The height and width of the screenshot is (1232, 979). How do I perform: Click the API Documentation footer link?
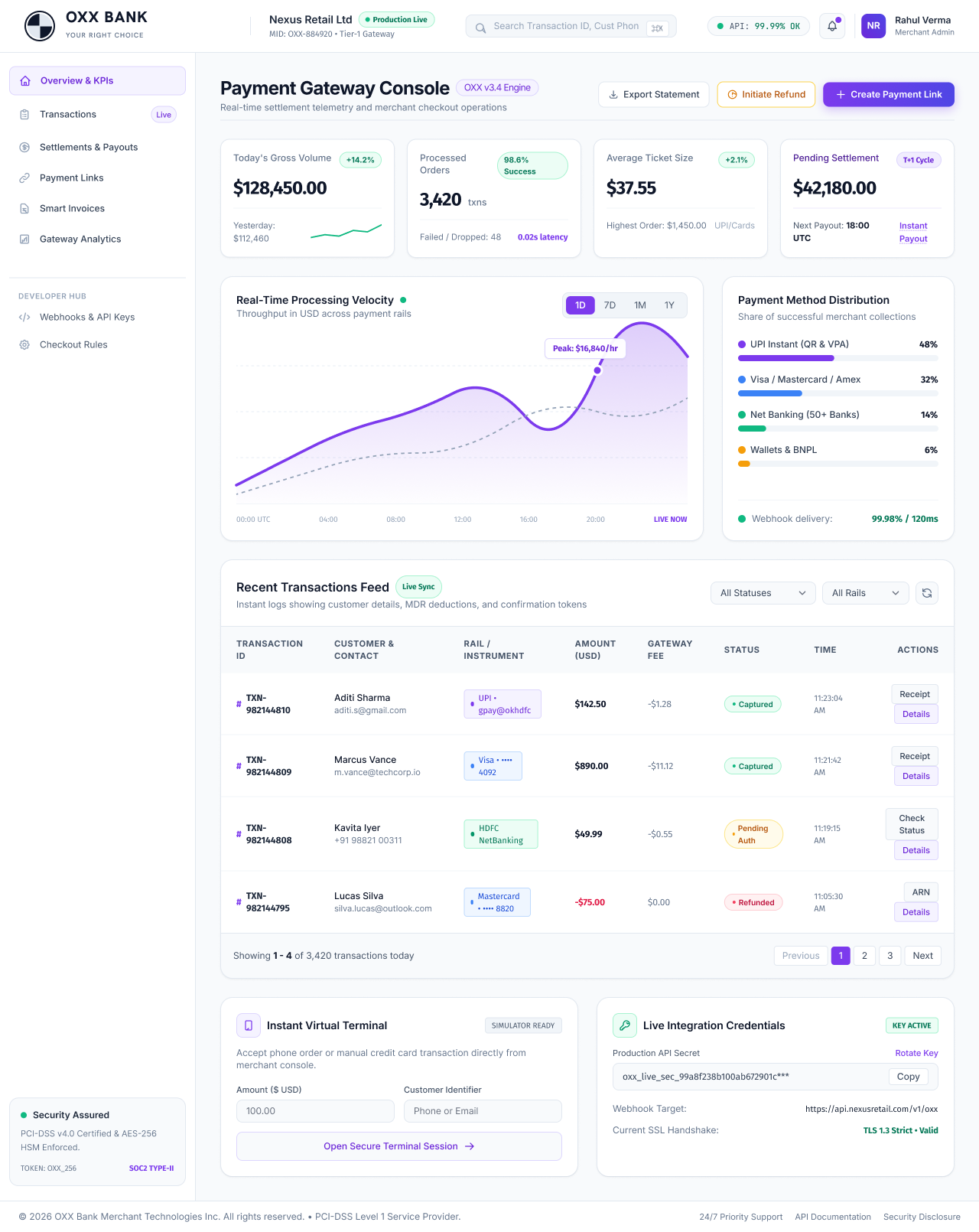833,1217
